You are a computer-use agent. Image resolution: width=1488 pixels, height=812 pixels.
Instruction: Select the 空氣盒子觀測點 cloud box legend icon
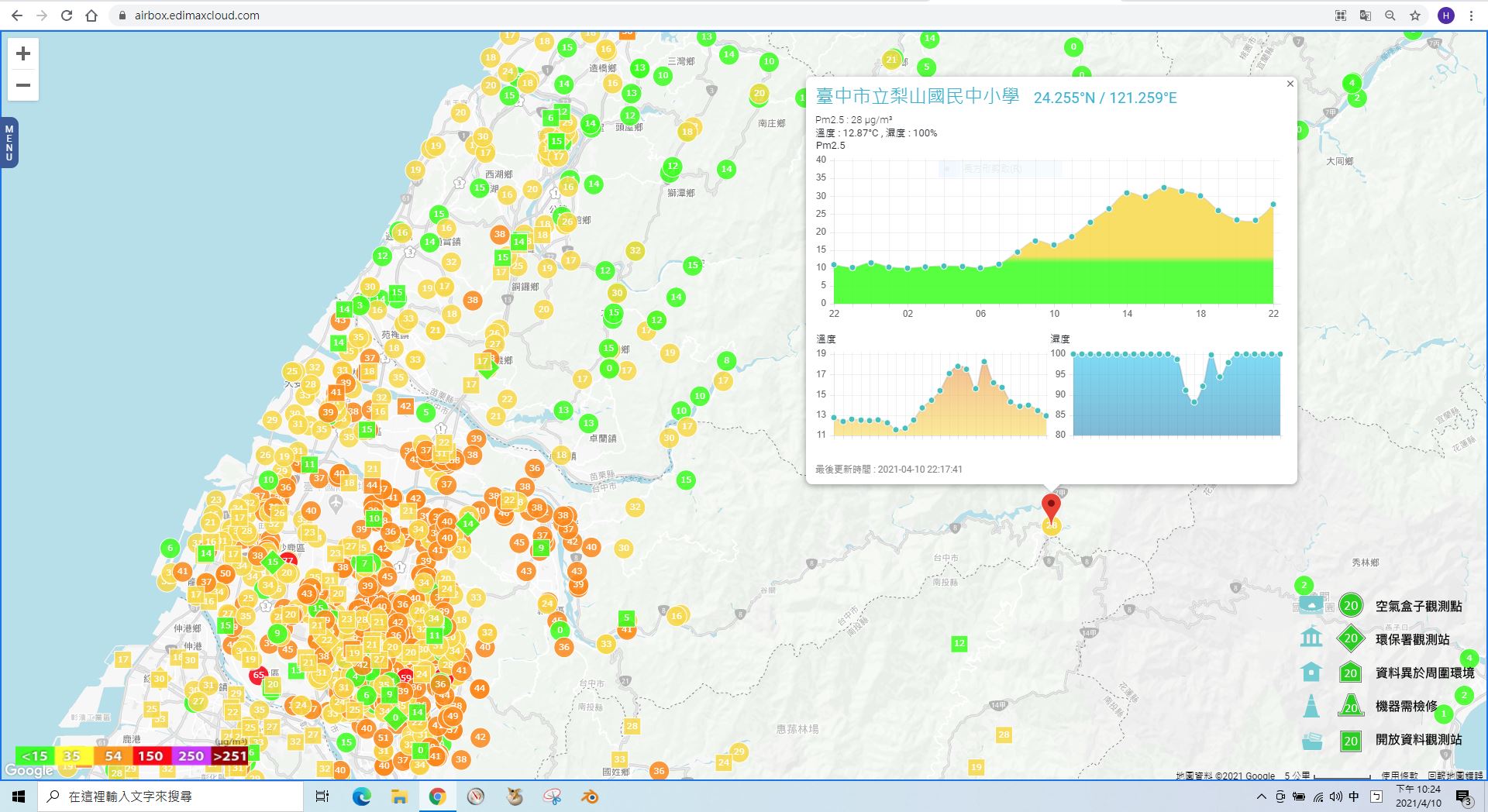click(x=1311, y=605)
